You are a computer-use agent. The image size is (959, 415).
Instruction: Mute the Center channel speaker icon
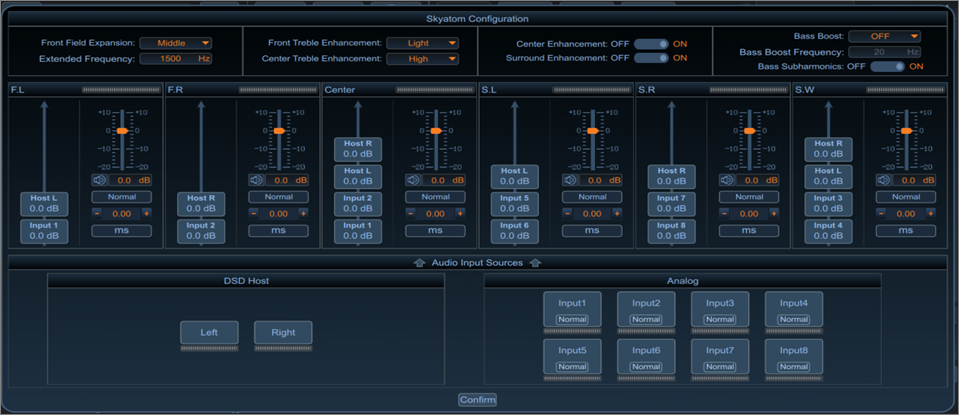coord(413,180)
